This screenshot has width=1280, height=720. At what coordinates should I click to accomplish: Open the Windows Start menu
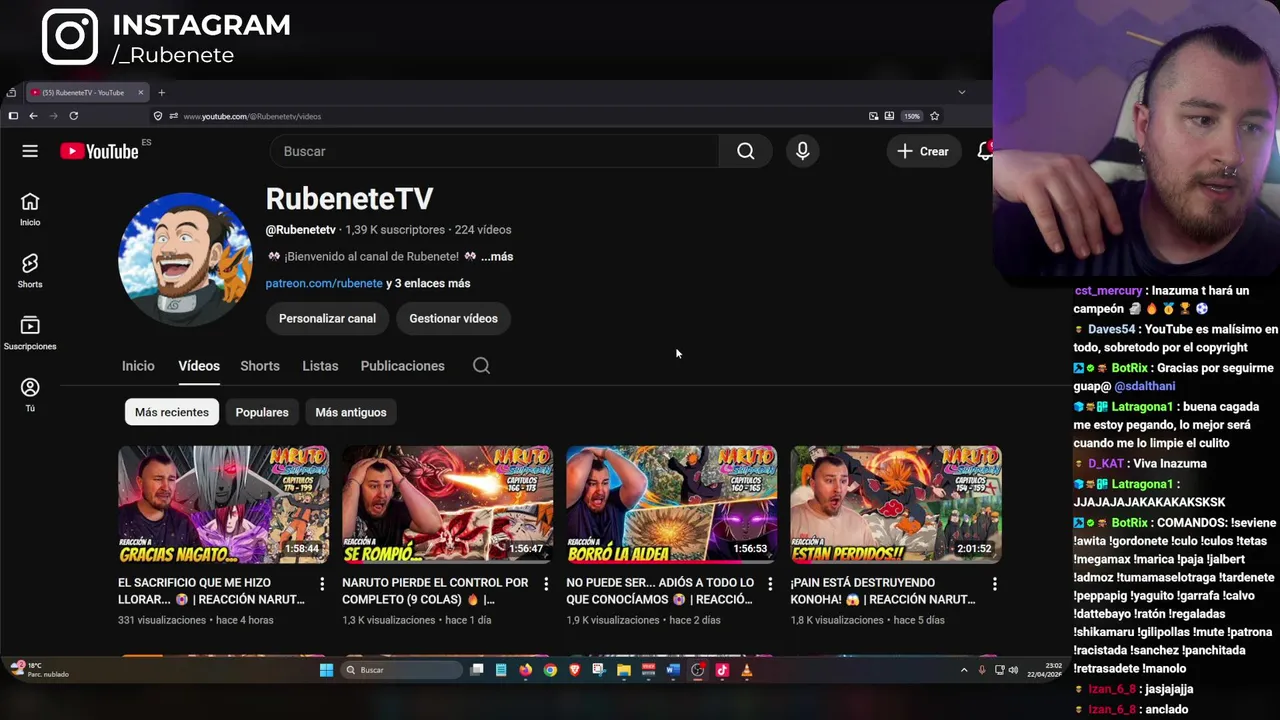(326, 670)
